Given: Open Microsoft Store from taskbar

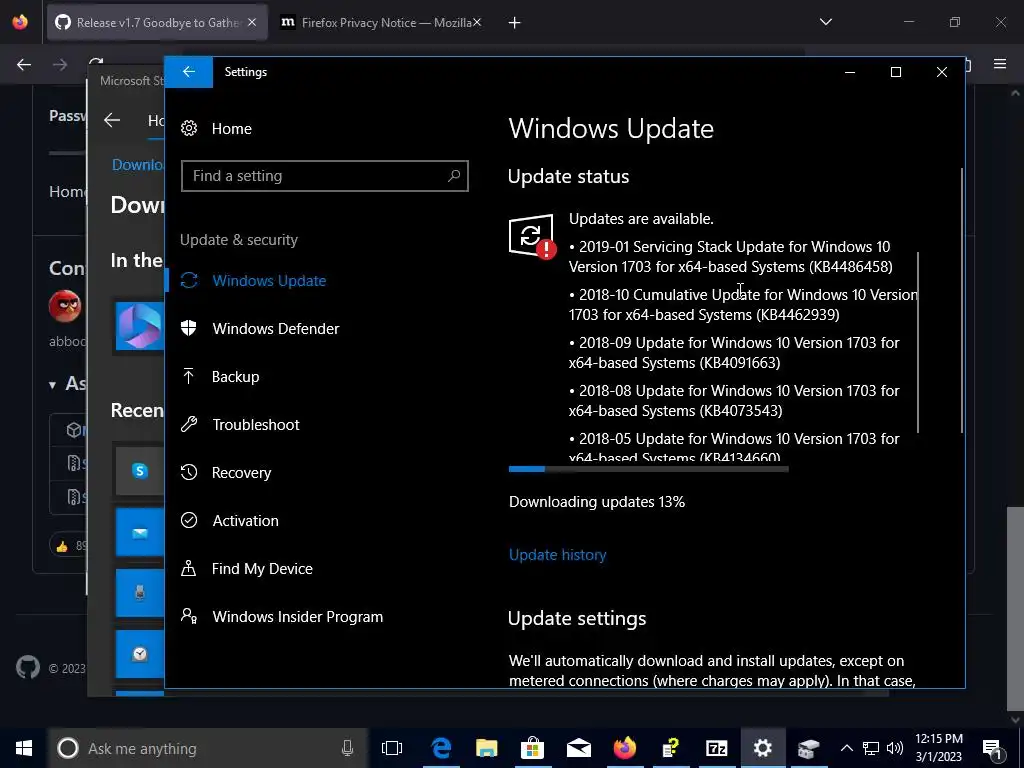Looking at the screenshot, I should 533,748.
